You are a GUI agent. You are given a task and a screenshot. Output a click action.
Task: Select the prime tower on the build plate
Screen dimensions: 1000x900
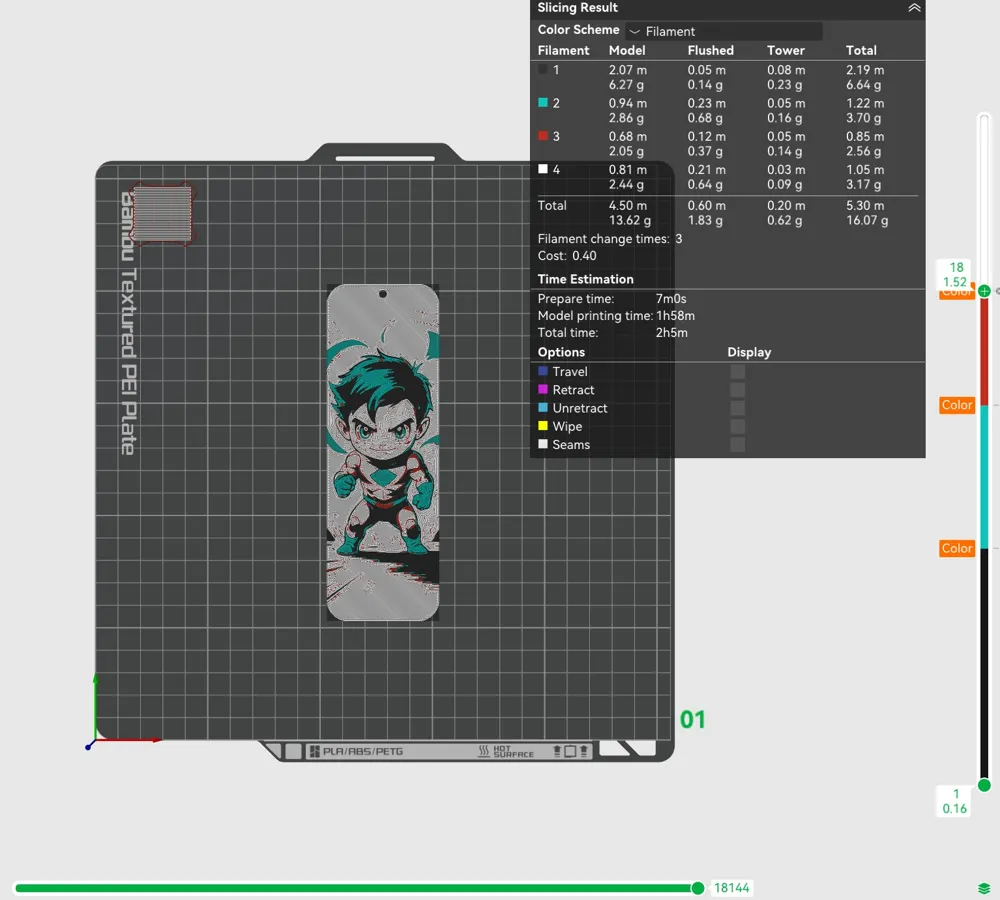point(163,214)
